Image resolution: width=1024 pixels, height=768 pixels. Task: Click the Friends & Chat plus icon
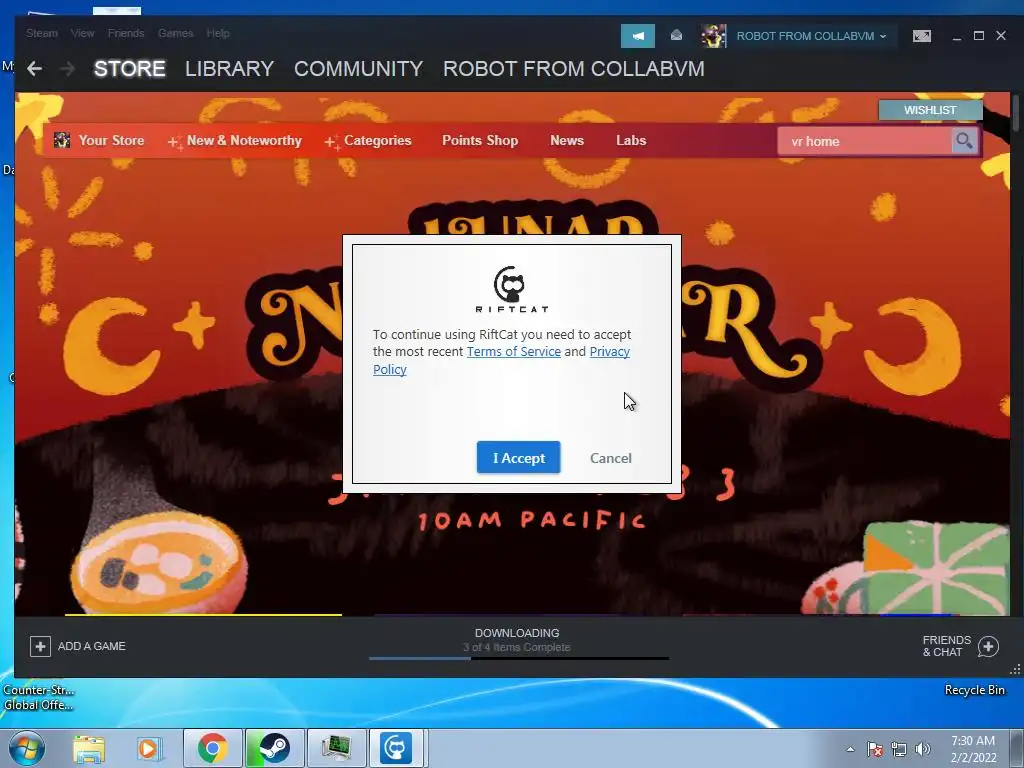pyautogui.click(x=988, y=647)
